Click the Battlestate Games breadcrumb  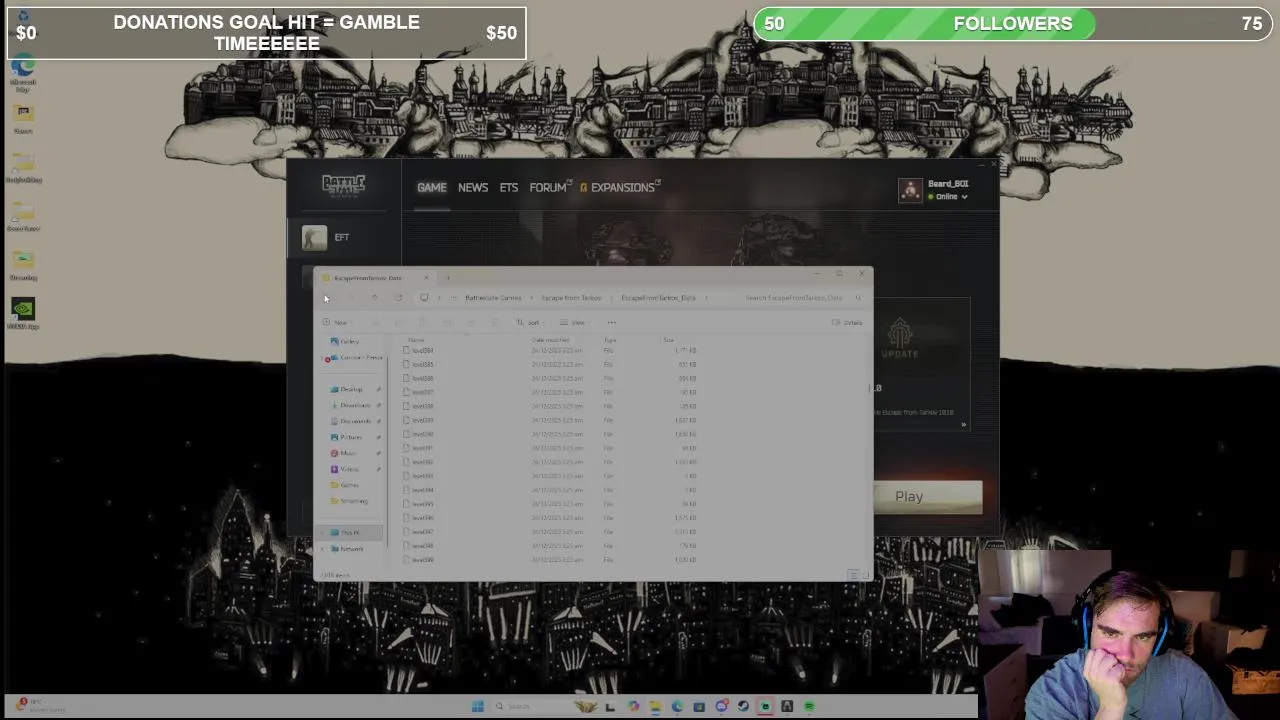[493, 298]
